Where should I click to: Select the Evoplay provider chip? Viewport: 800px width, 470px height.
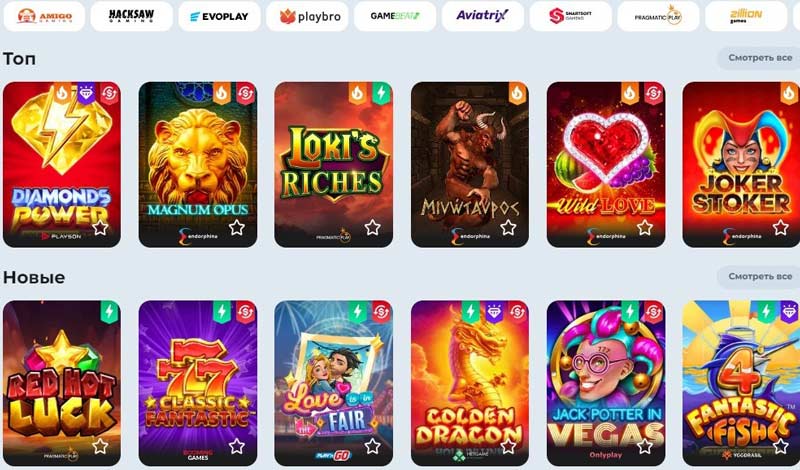click(219, 16)
